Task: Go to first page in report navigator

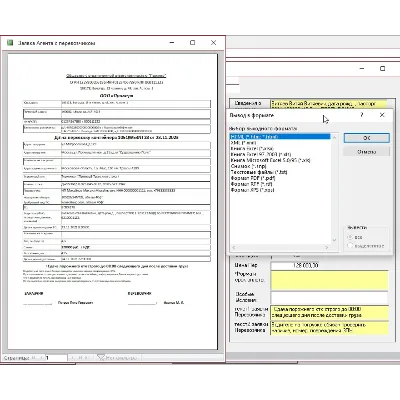Action: pos(33,358)
